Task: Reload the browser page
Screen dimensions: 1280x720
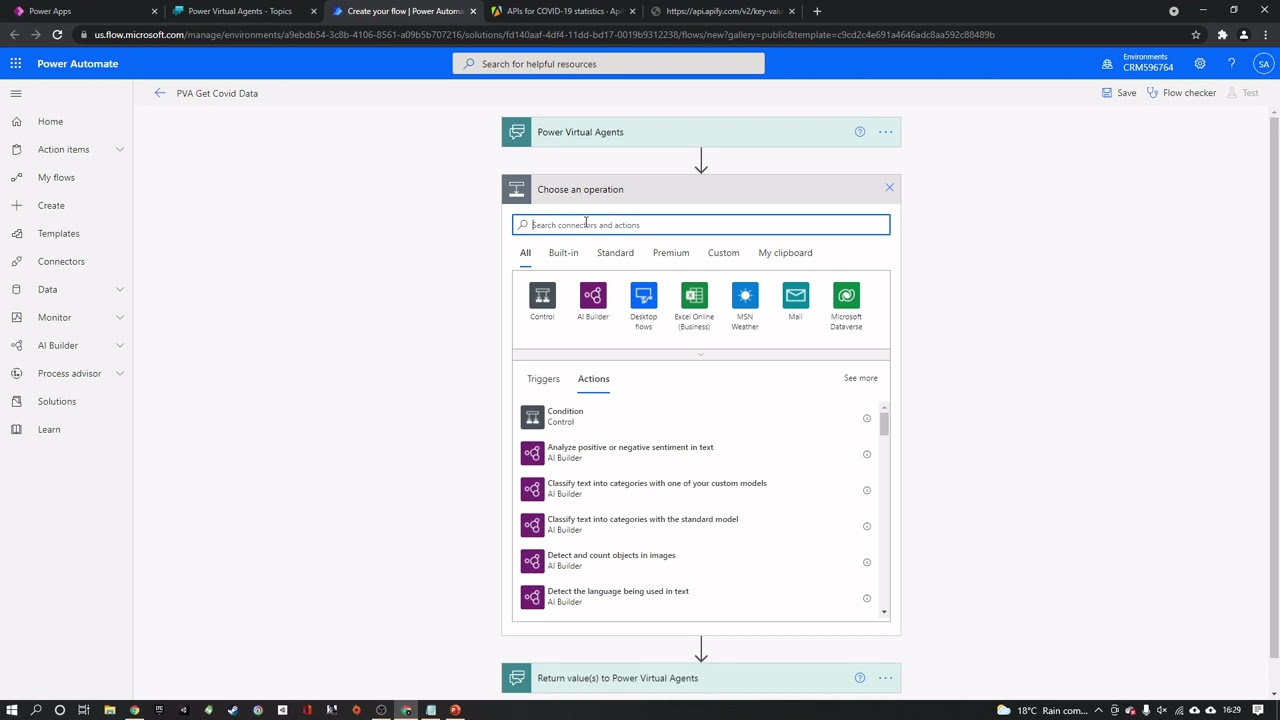Action: pos(57,35)
